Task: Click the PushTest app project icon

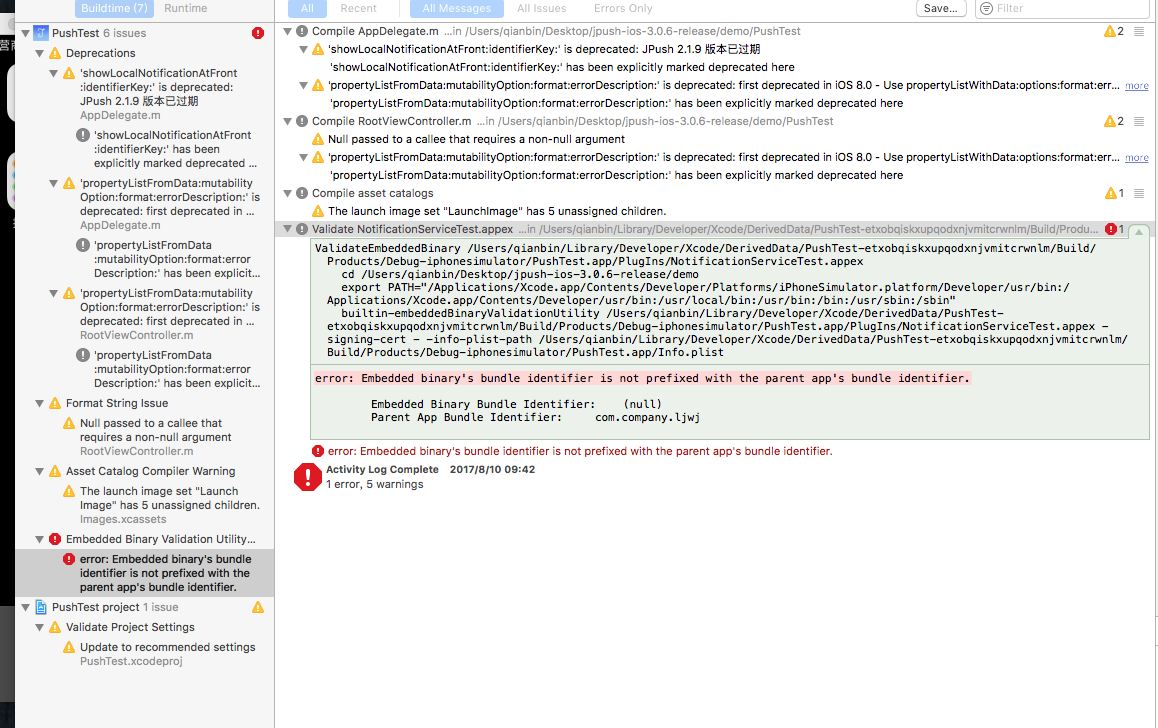Action: [41, 33]
